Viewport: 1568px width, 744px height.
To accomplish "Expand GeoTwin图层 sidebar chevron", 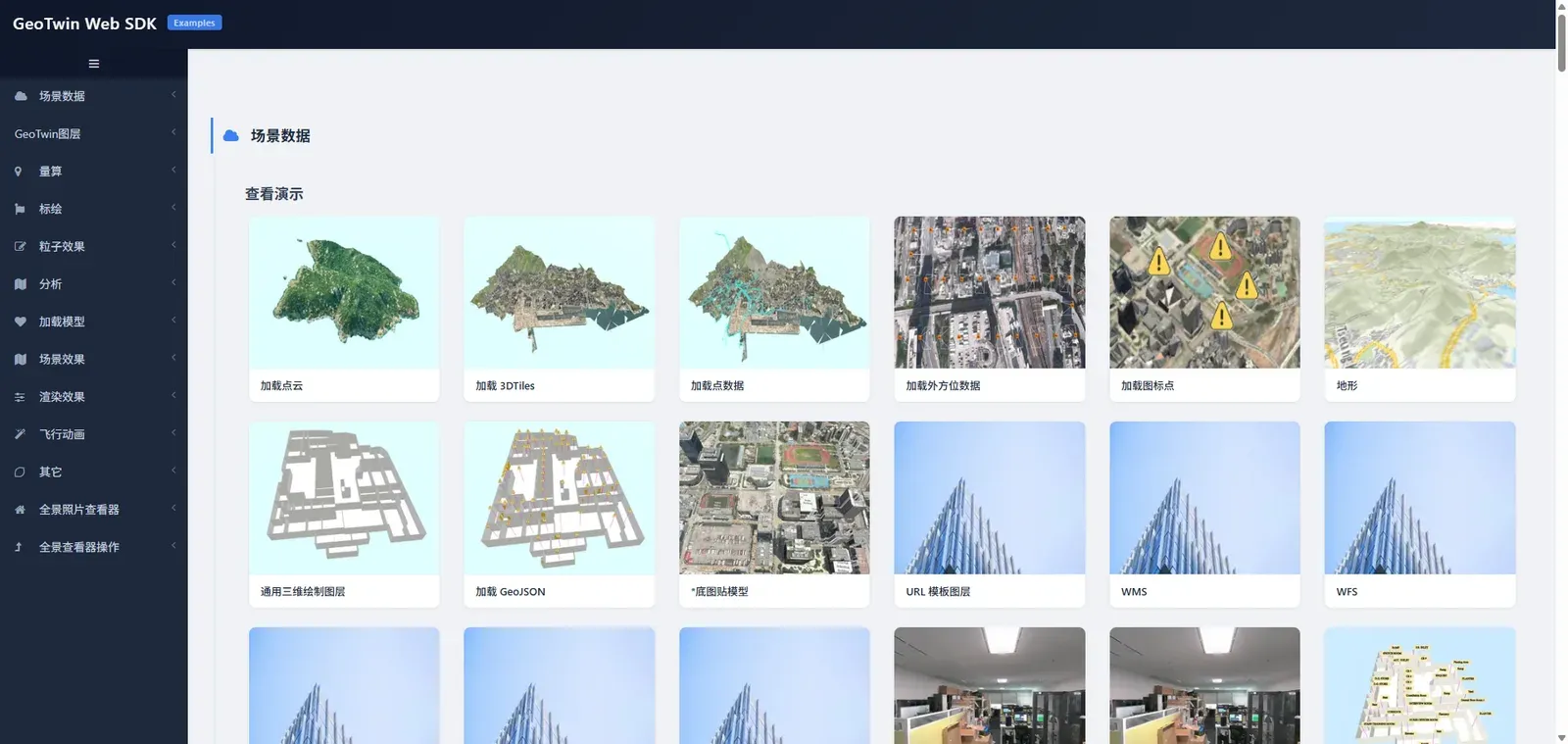I will pos(173,132).
